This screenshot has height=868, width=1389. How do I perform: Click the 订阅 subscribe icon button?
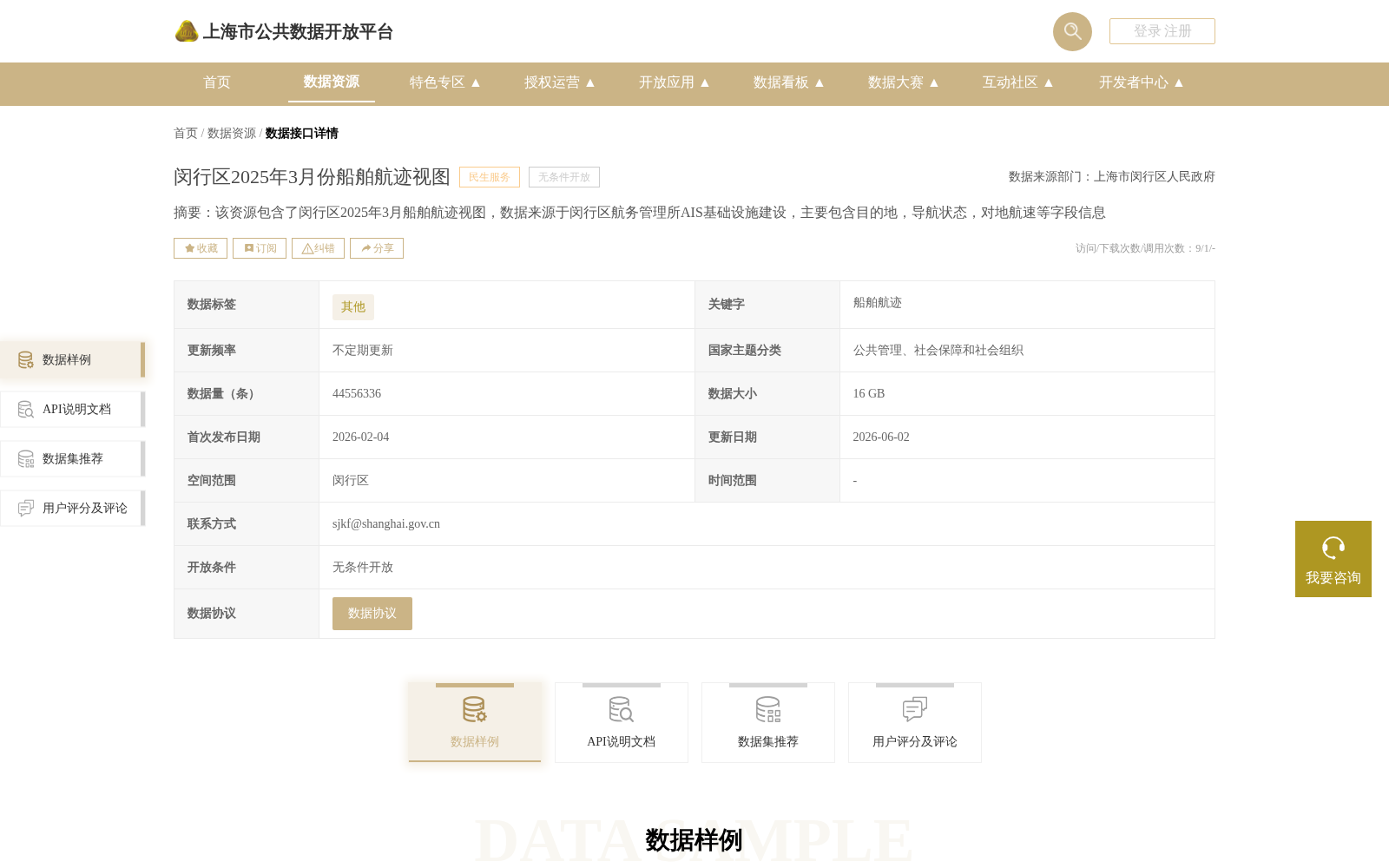click(260, 248)
